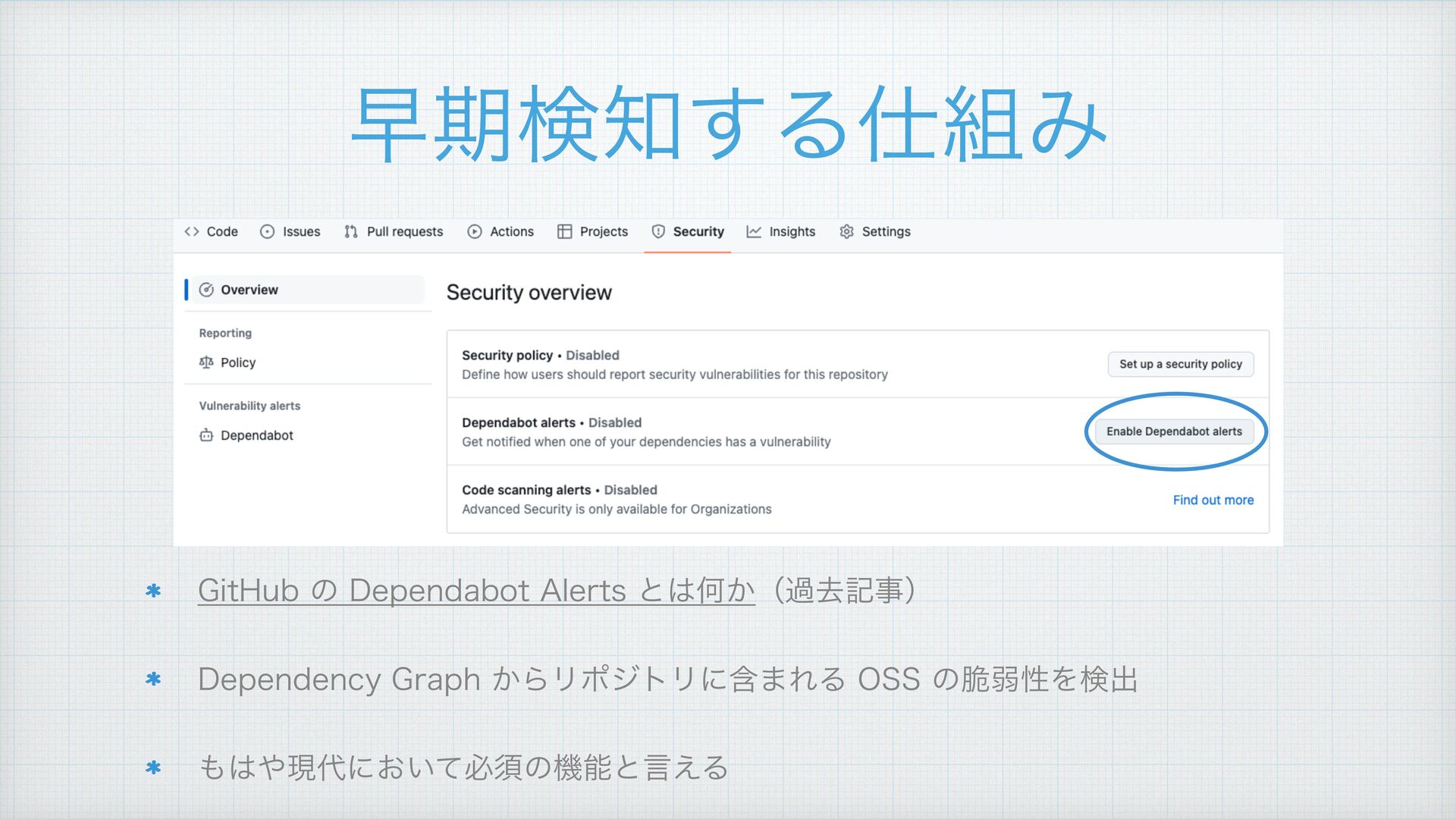Select Overview in the security sidebar
The image size is (1456, 819).
(306, 290)
